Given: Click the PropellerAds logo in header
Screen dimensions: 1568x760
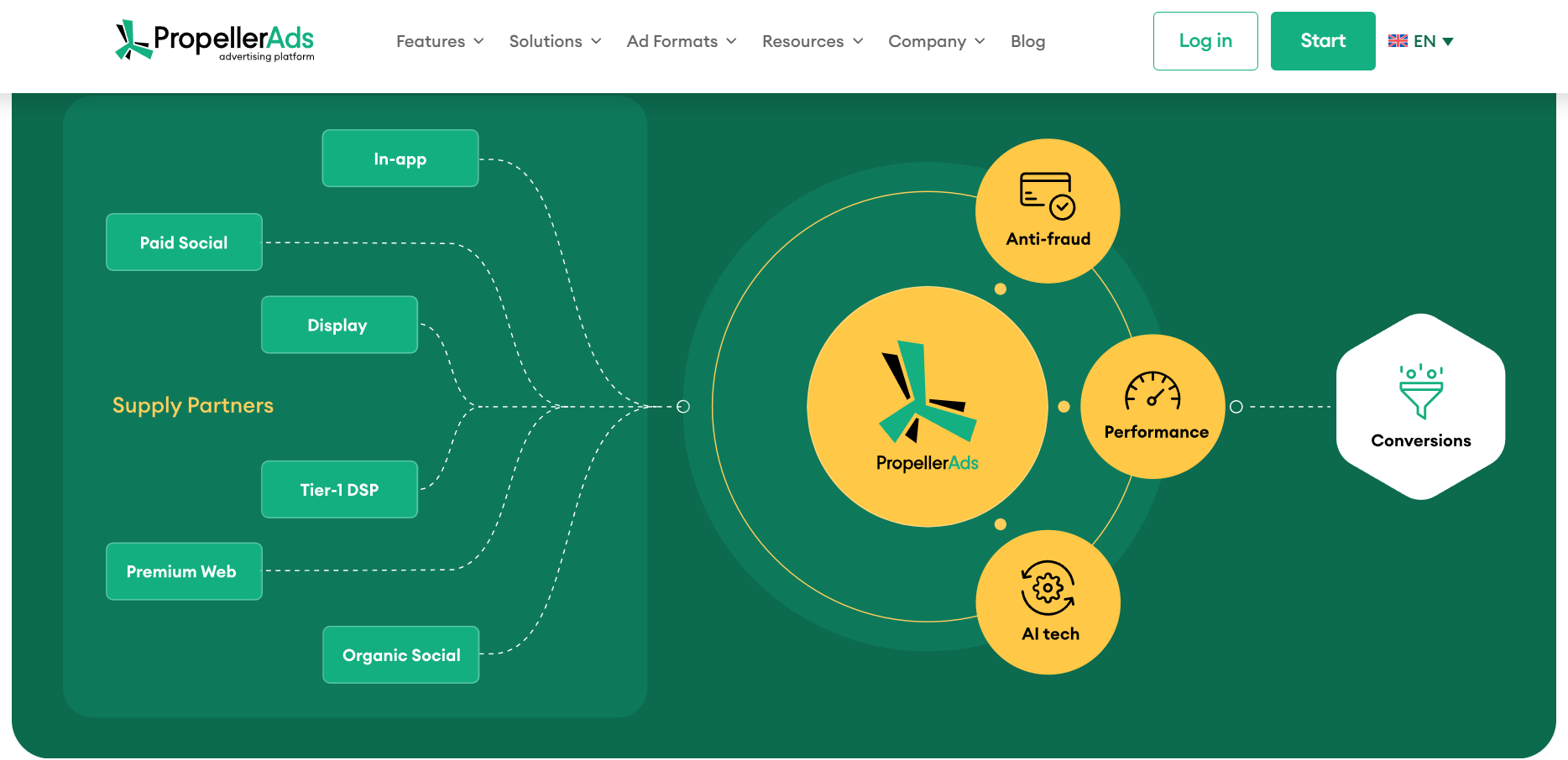Looking at the screenshot, I should tap(215, 40).
